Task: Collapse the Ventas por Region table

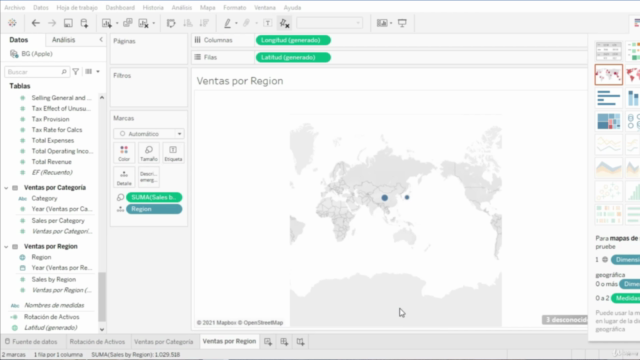Action: coord(6,247)
